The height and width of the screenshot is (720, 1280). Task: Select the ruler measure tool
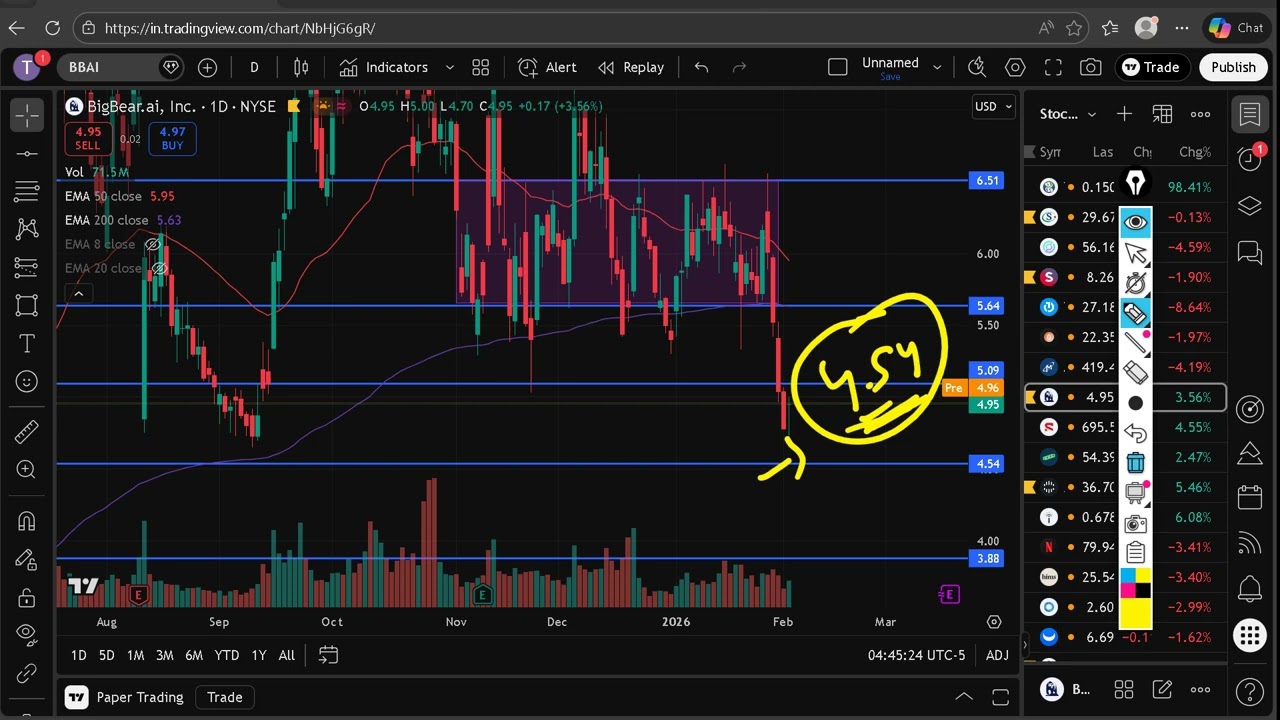click(27, 431)
